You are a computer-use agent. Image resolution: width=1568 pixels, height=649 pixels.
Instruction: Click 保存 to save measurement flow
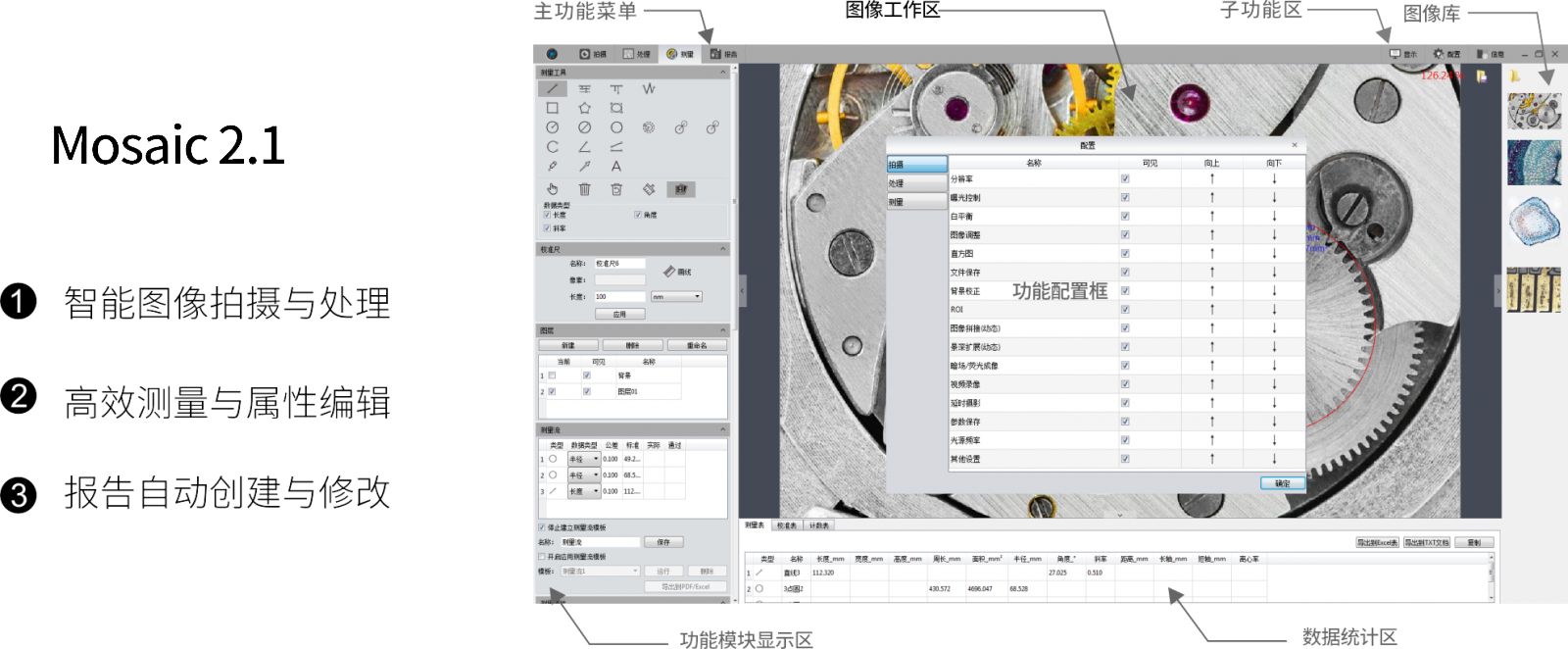pos(663,542)
